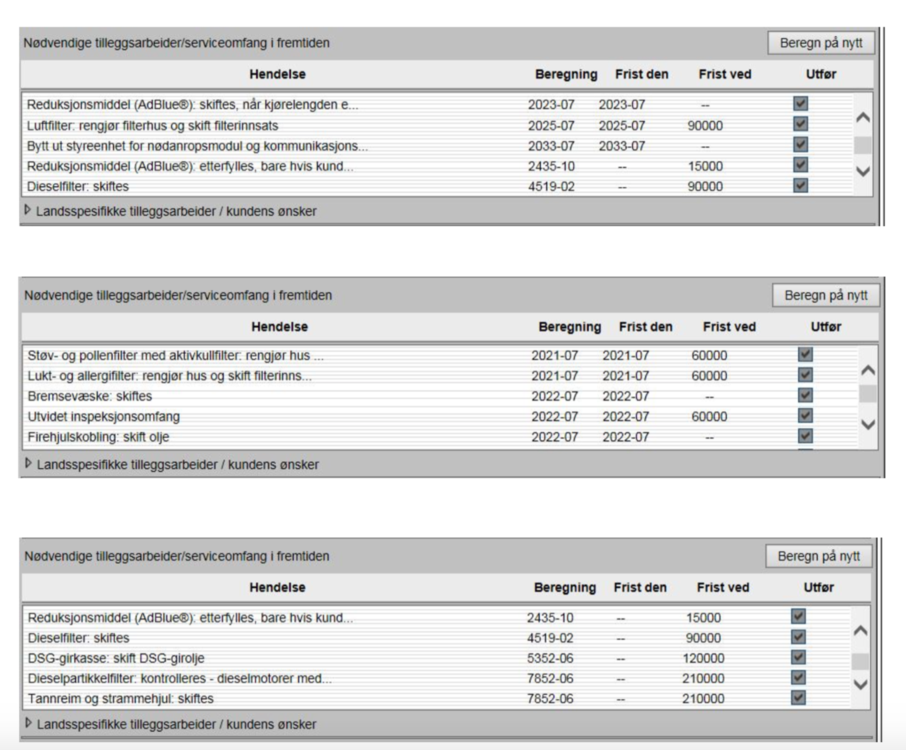Click scroll down arrow in the middle panel
Image resolution: width=906 pixels, height=750 pixels.
coord(867,424)
